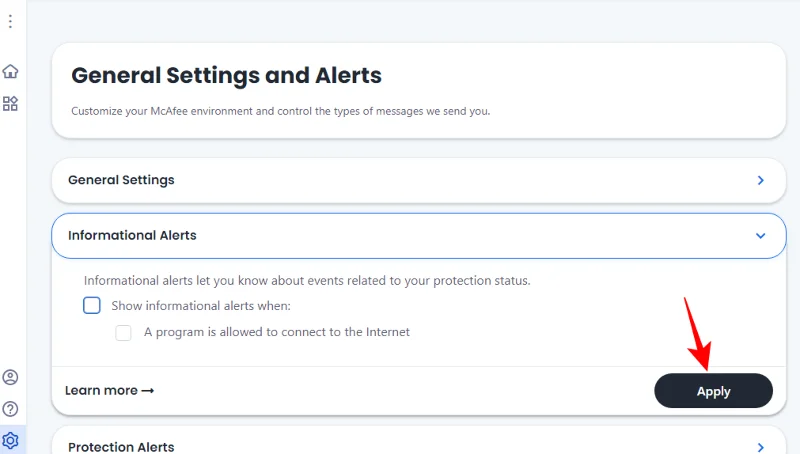
Task: Open the apps grid icon in the sidebar
Action: point(10,104)
